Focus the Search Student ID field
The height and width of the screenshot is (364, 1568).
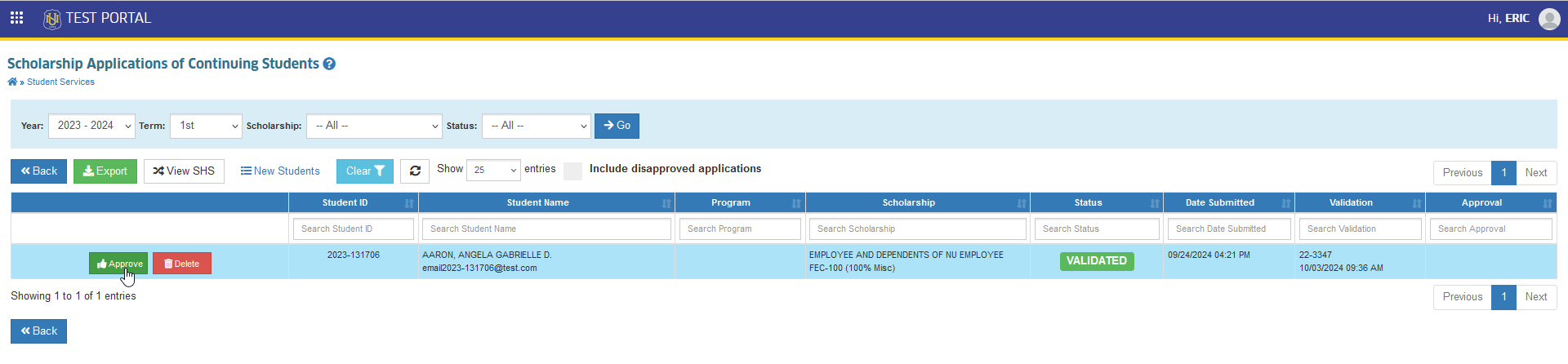[x=354, y=229]
